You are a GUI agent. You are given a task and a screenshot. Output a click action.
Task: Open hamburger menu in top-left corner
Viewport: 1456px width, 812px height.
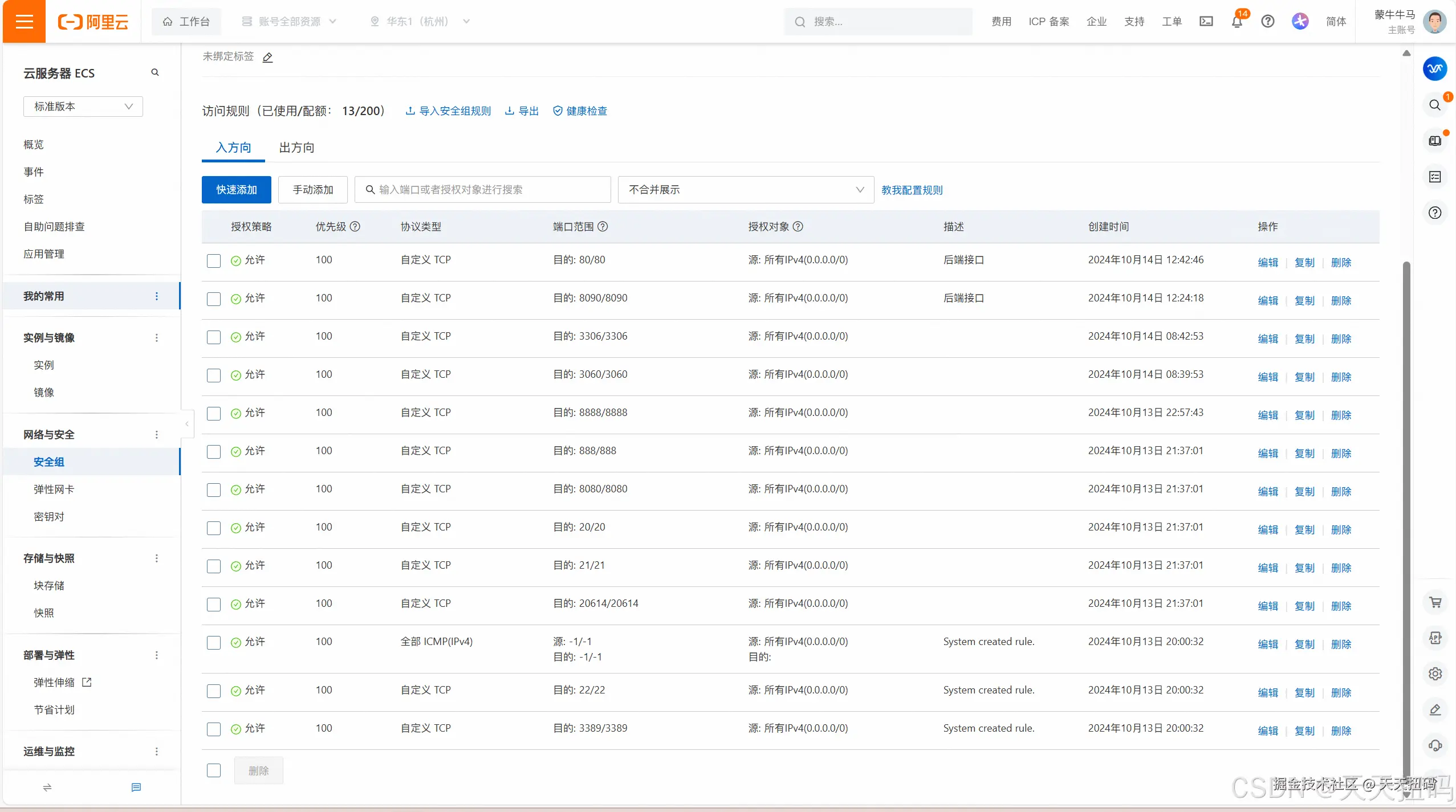[24, 22]
